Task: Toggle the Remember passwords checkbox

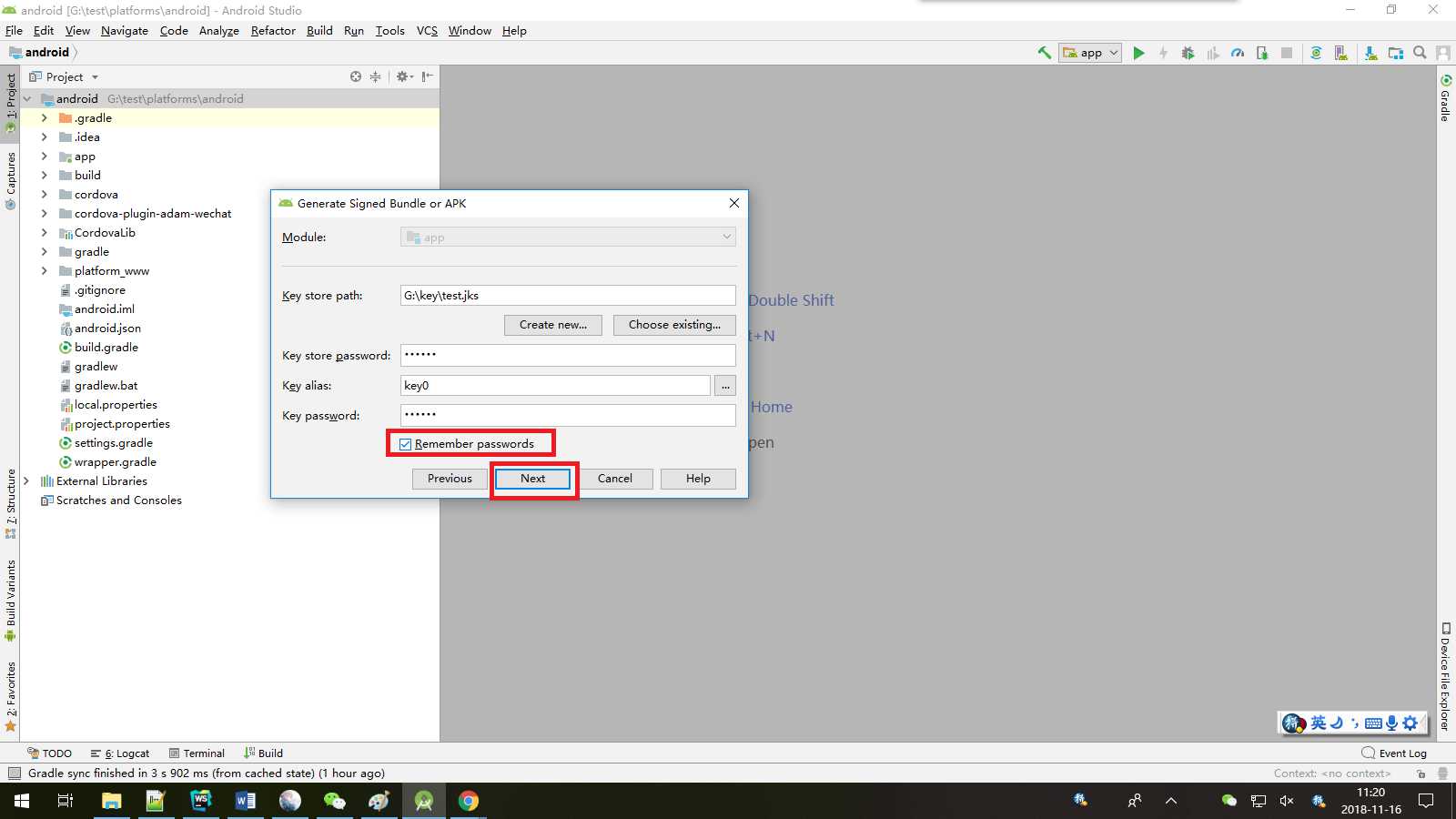Action: (x=406, y=444)
